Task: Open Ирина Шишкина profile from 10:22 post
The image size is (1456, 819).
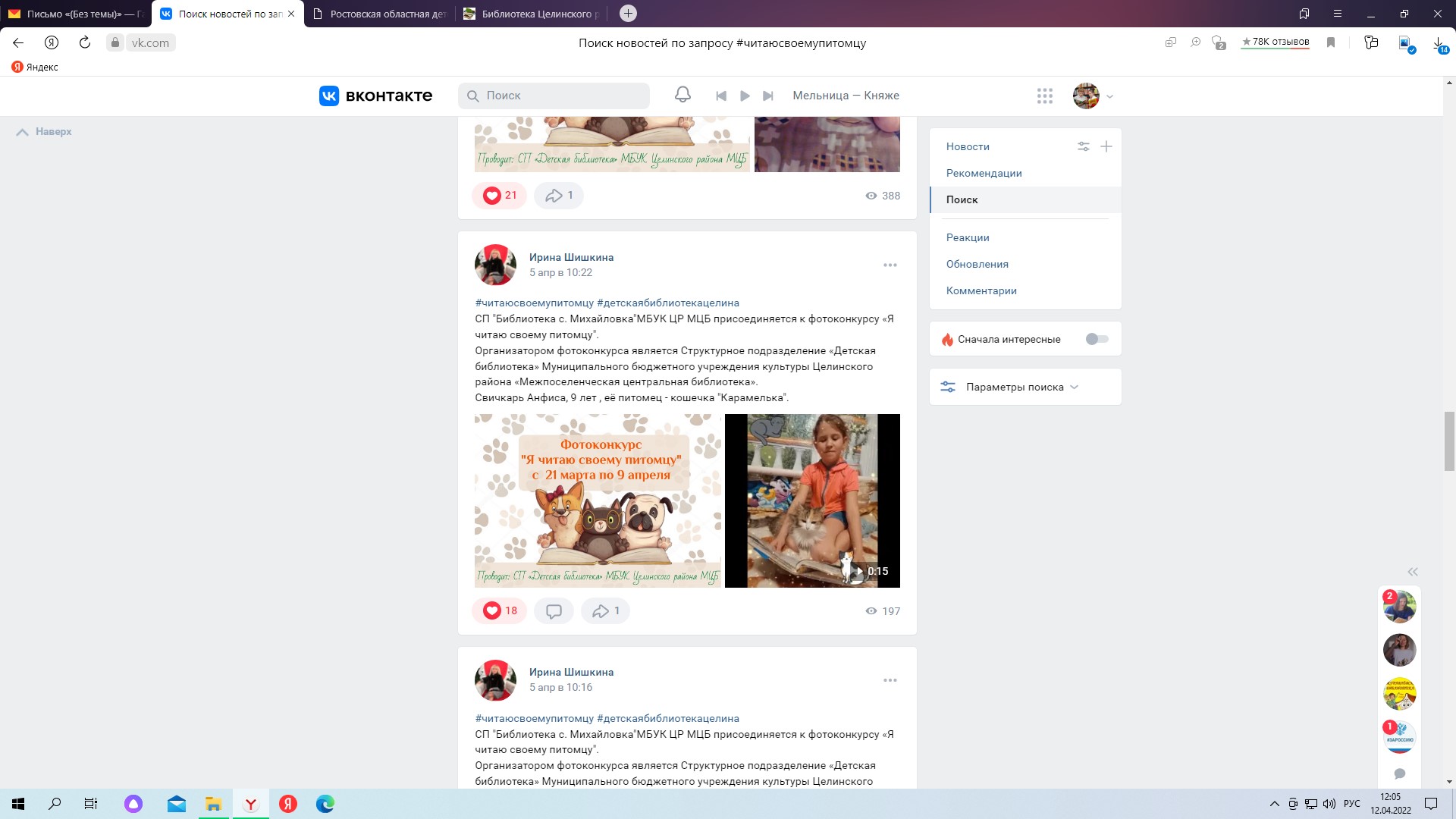Action: [x=571, y=257]
